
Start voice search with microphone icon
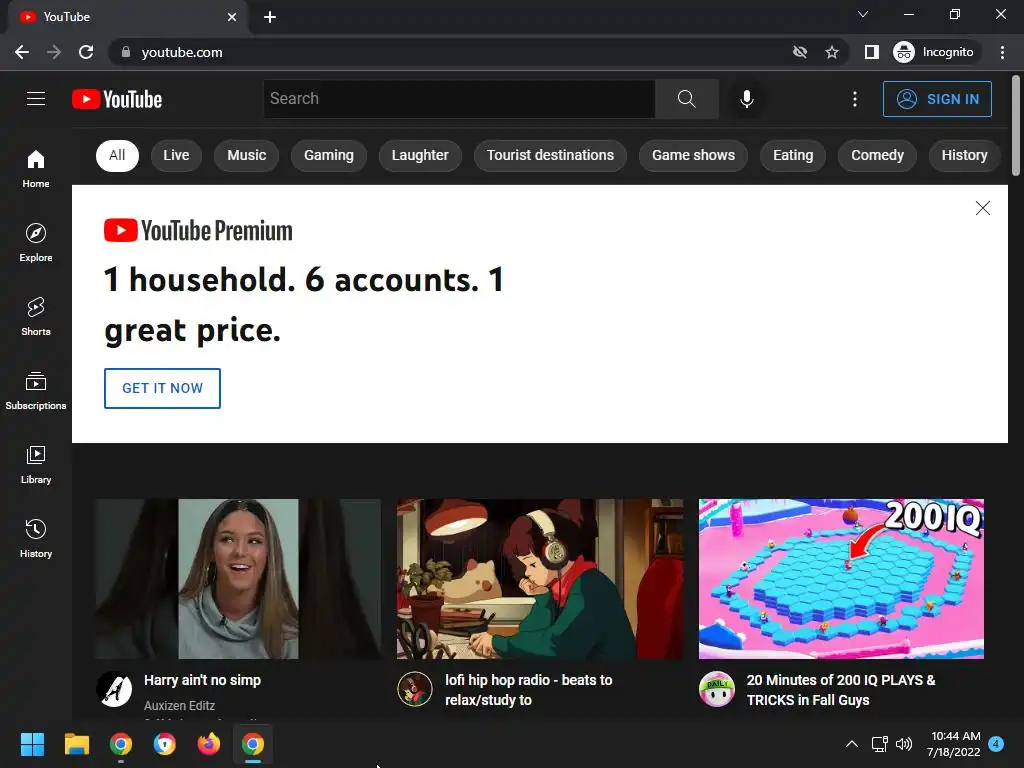pyautogui.click(x=746, y=99)
